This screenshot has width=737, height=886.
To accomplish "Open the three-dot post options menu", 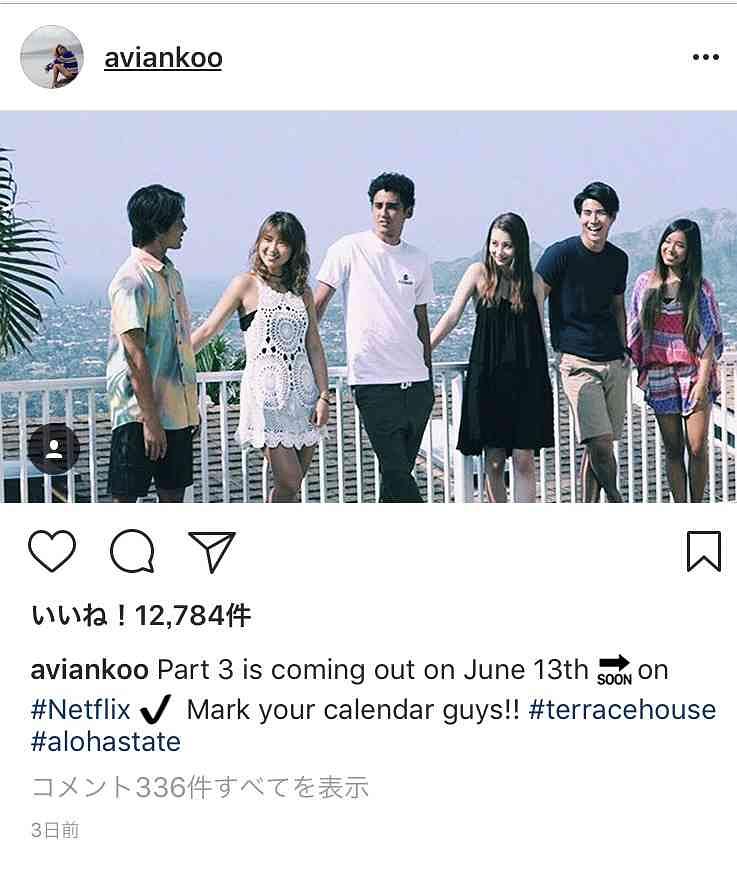I will point(705,57).
